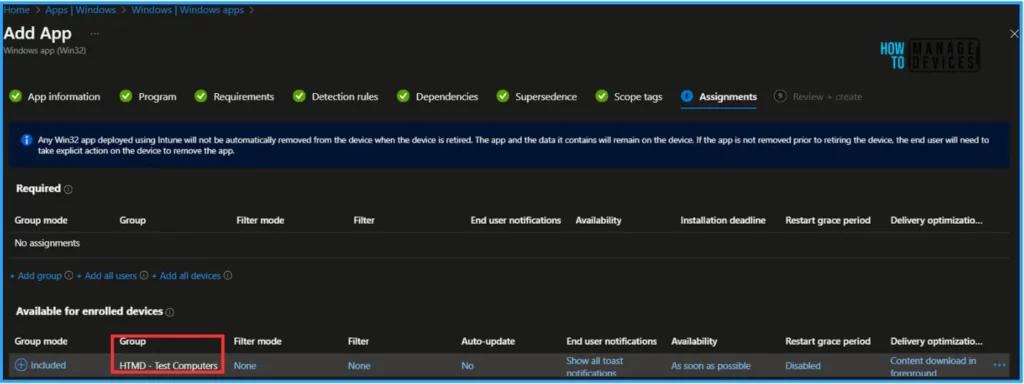Click the No assignments text in Required
1024x384 pixels.
point(47,243)
